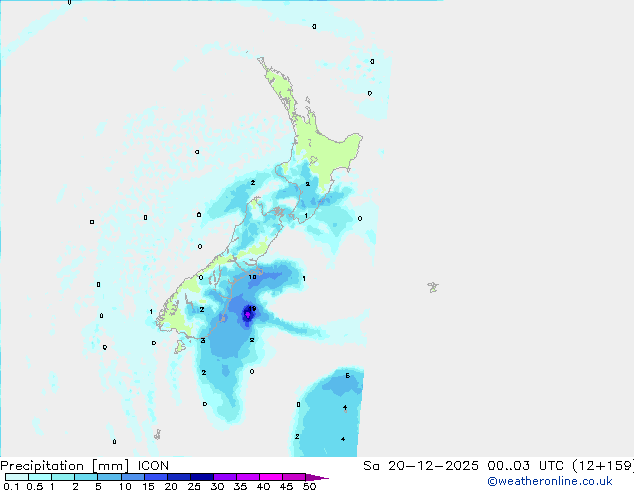The image size is (634, 490).
Task: Click the small Chatham Islands outline
Action: [433, 287]
